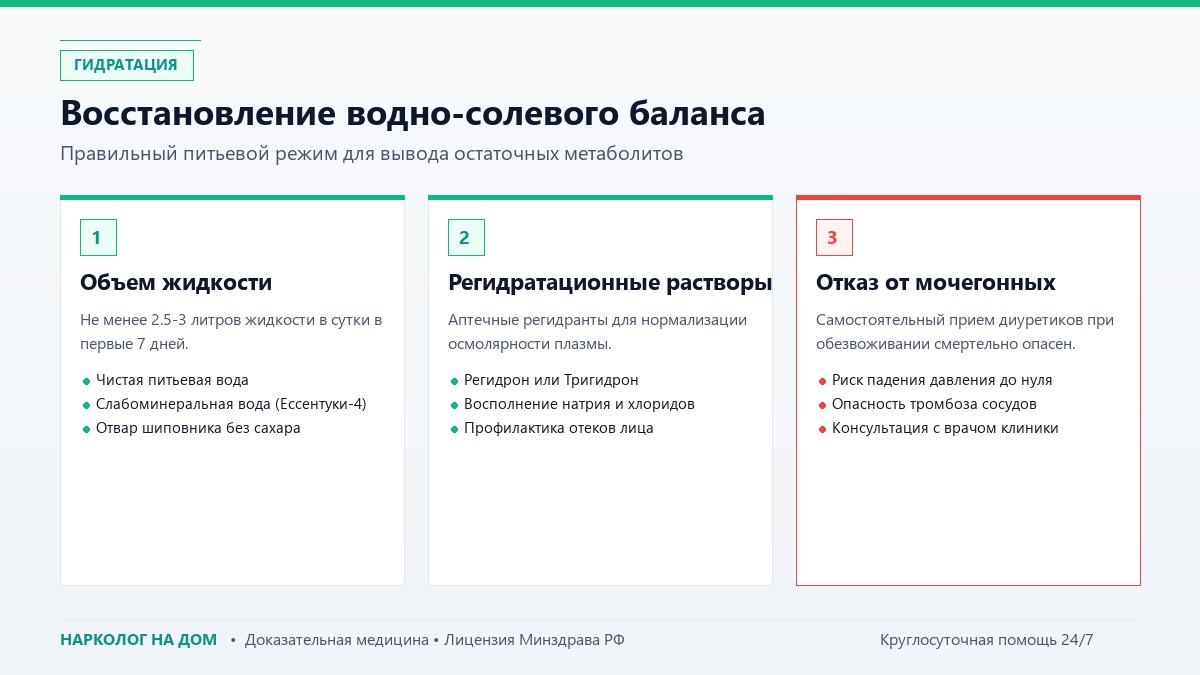This screenshot has height=675, width=1200.
Task: Click the НАРКОЛОГ НА ДОМ footer brand
Action: pos(138,640)
